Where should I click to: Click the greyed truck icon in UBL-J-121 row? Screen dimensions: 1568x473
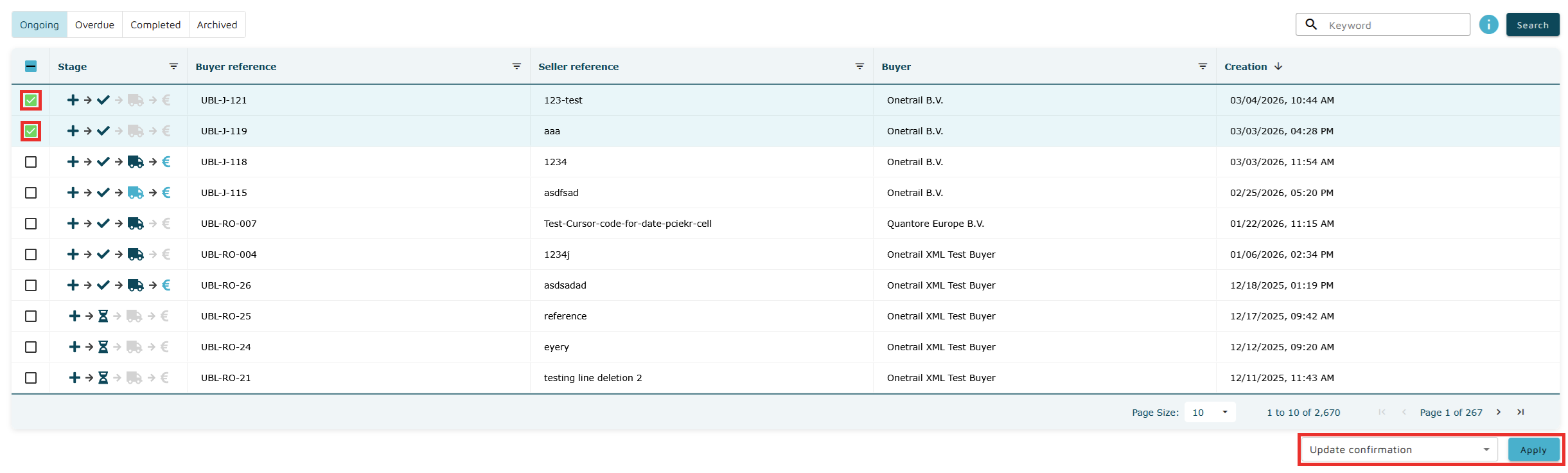136,100
